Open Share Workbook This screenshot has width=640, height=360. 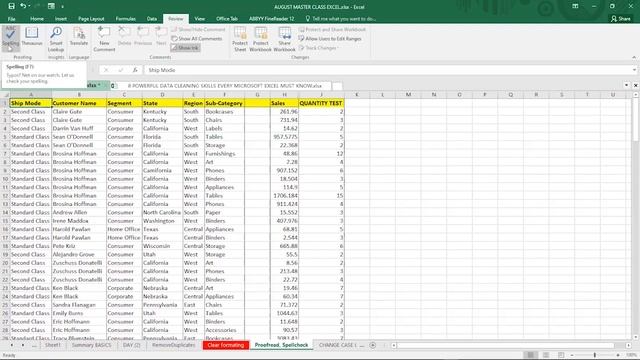click(x=284, y=39)
